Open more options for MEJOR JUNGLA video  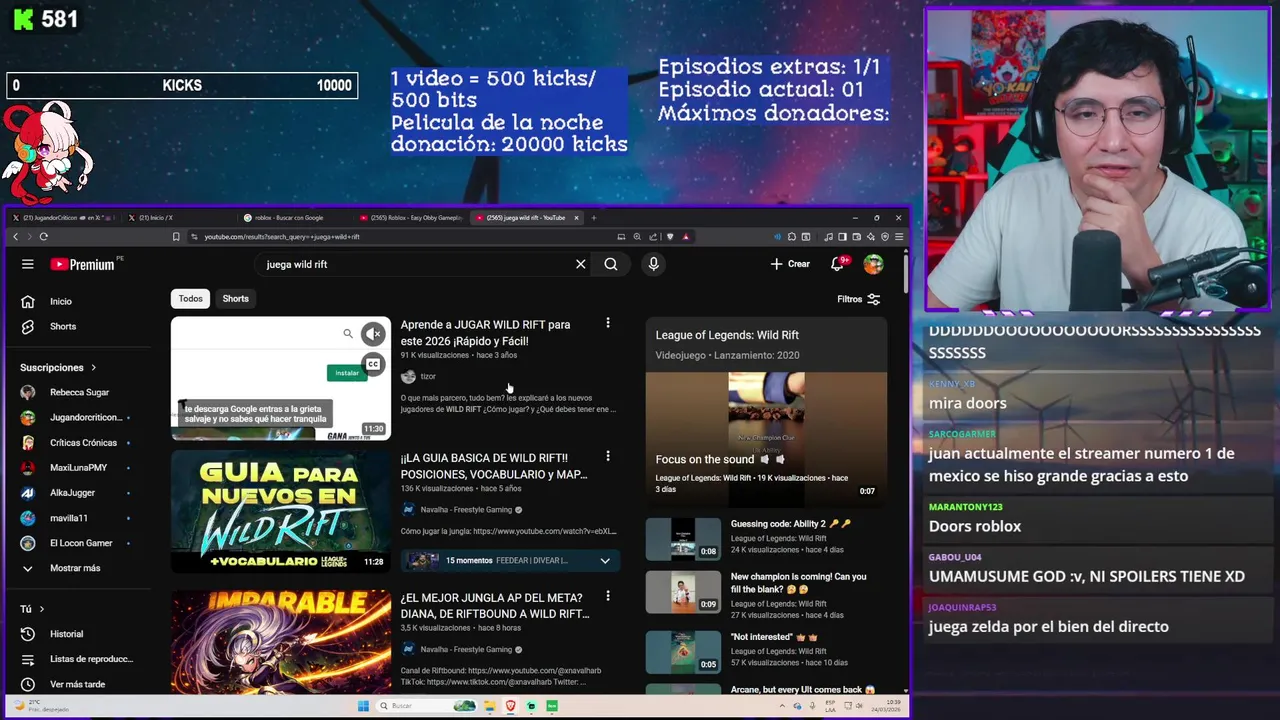(607, 596)
